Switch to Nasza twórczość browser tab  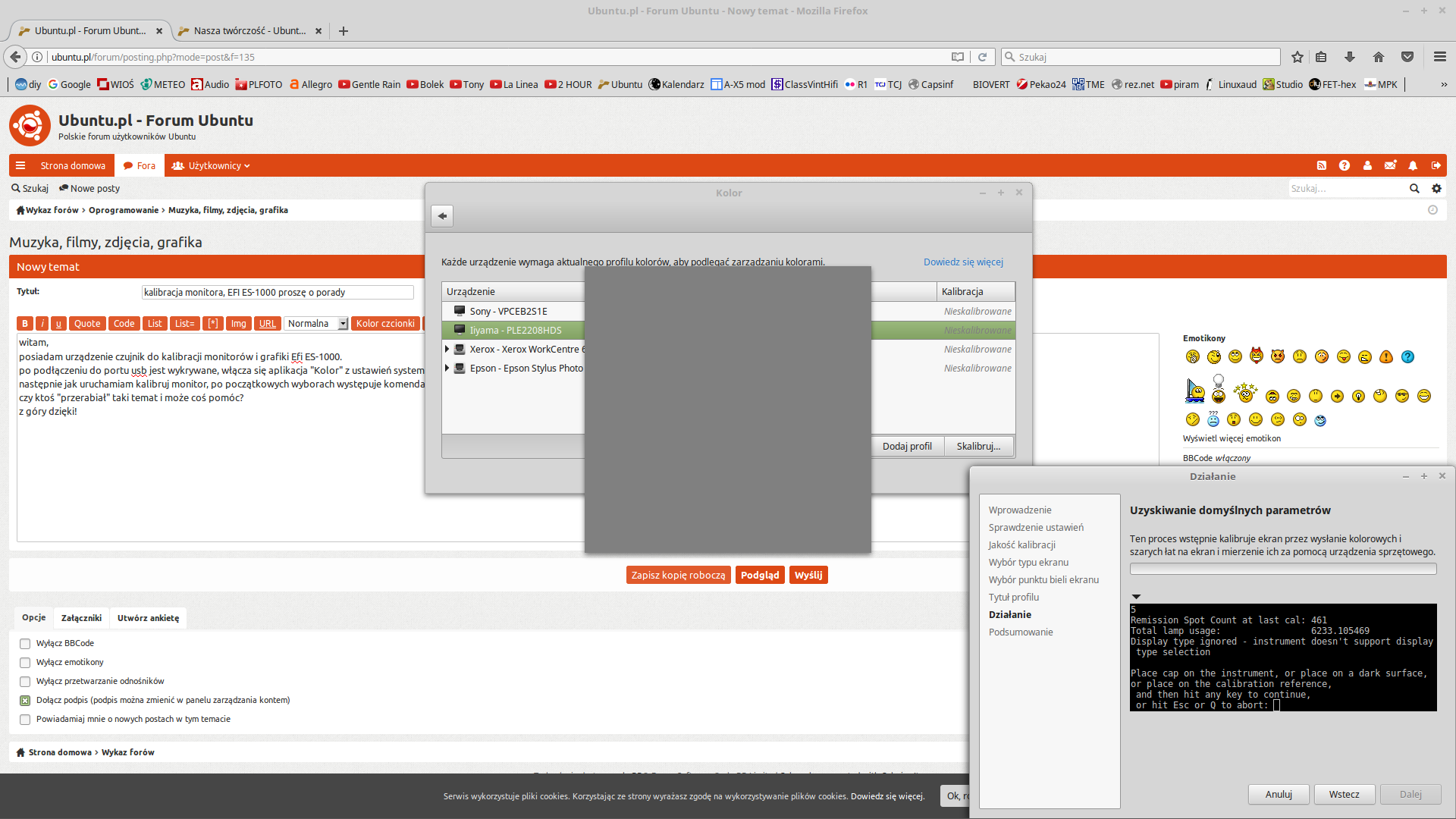point(249,31)
